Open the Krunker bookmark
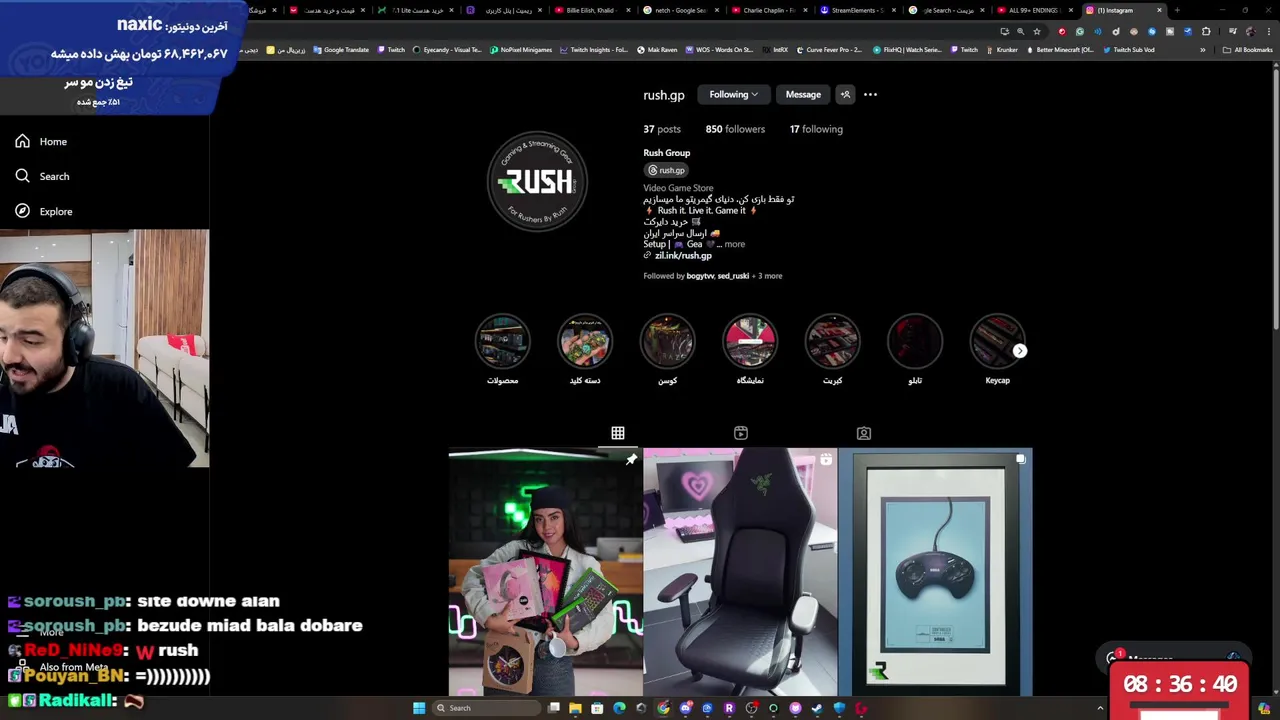Screen dimensions: 1280x720 tap(1001, 50)
